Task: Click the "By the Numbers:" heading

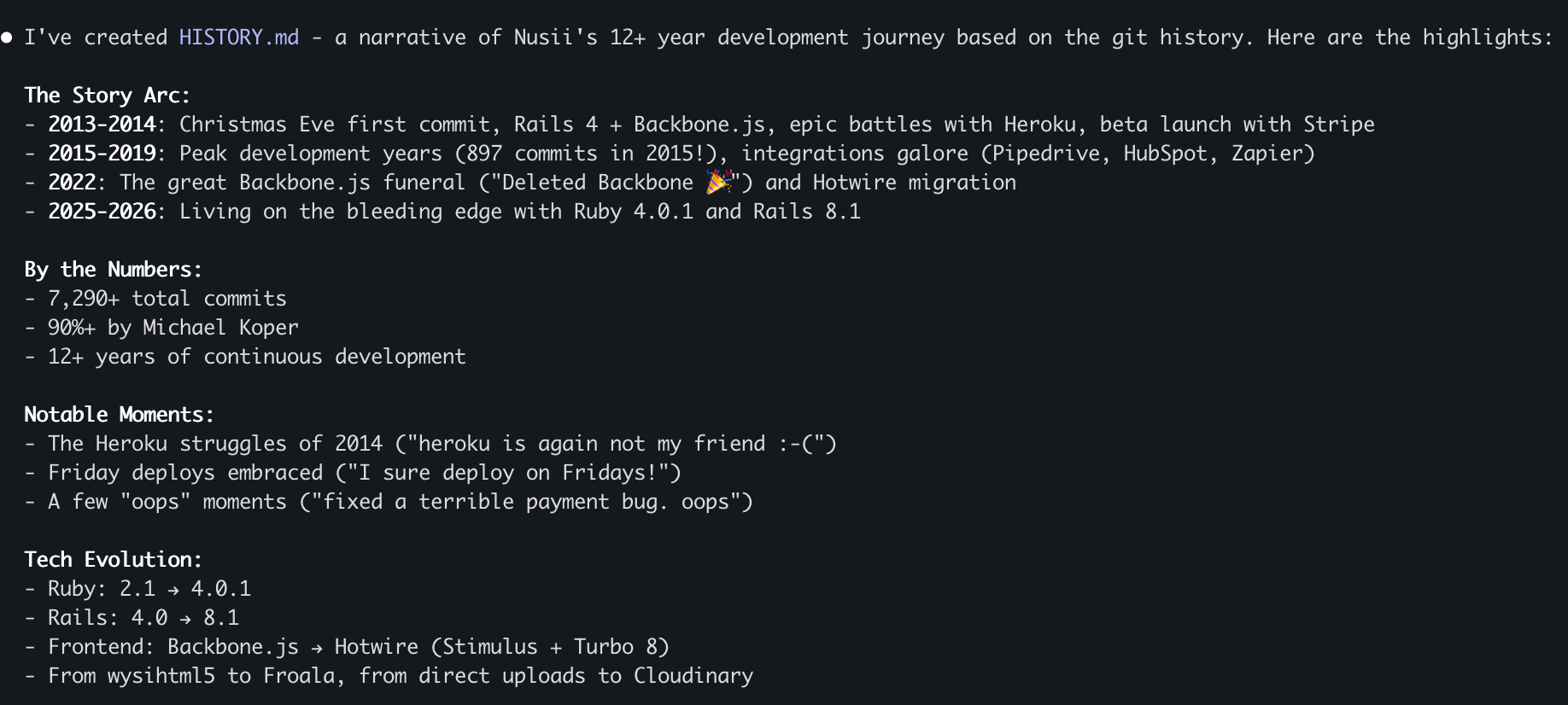Action: tap(113, 270)
